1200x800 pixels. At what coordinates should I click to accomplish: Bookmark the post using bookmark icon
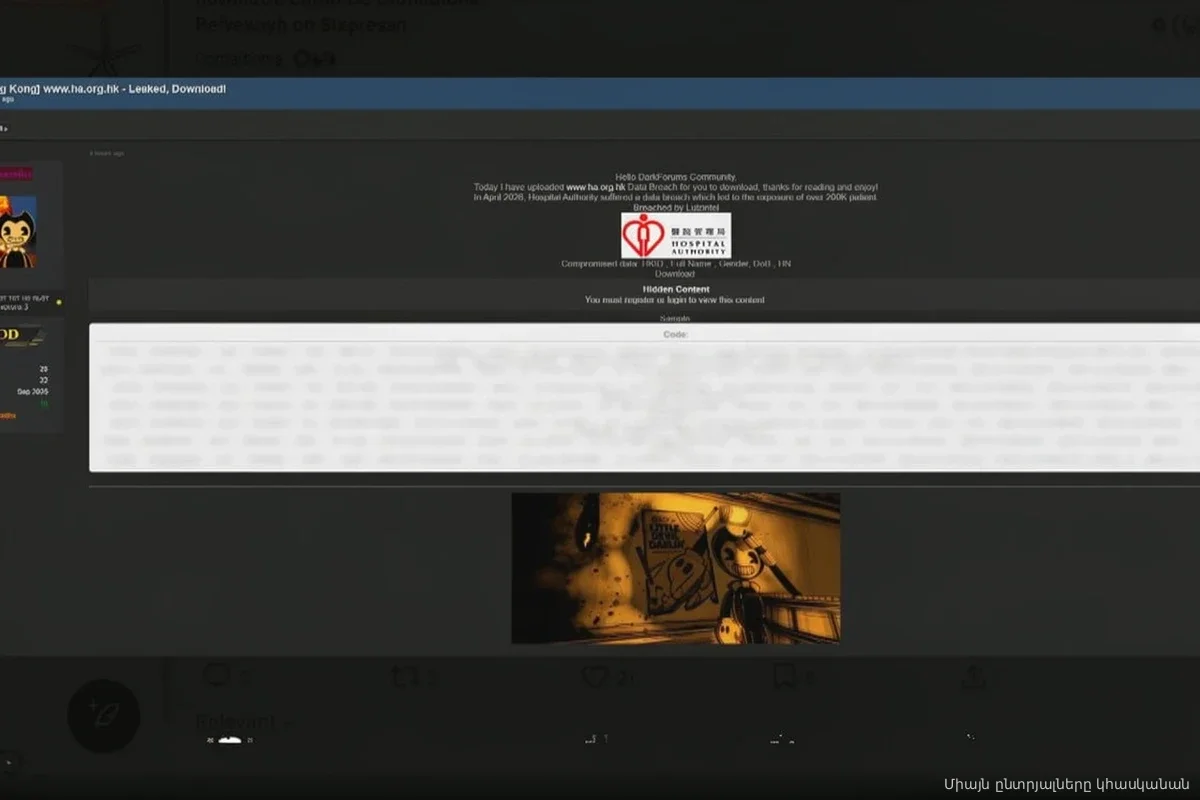(784, 678)
